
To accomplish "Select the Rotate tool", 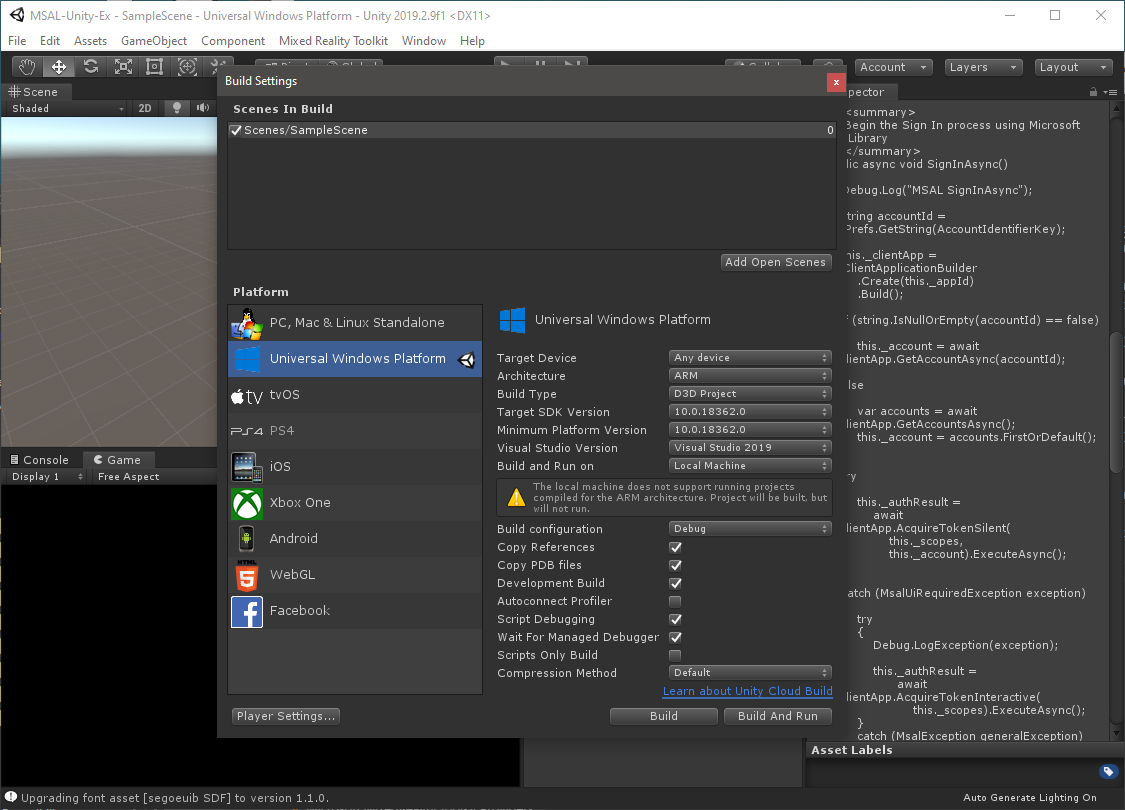I will coord(90,66).
